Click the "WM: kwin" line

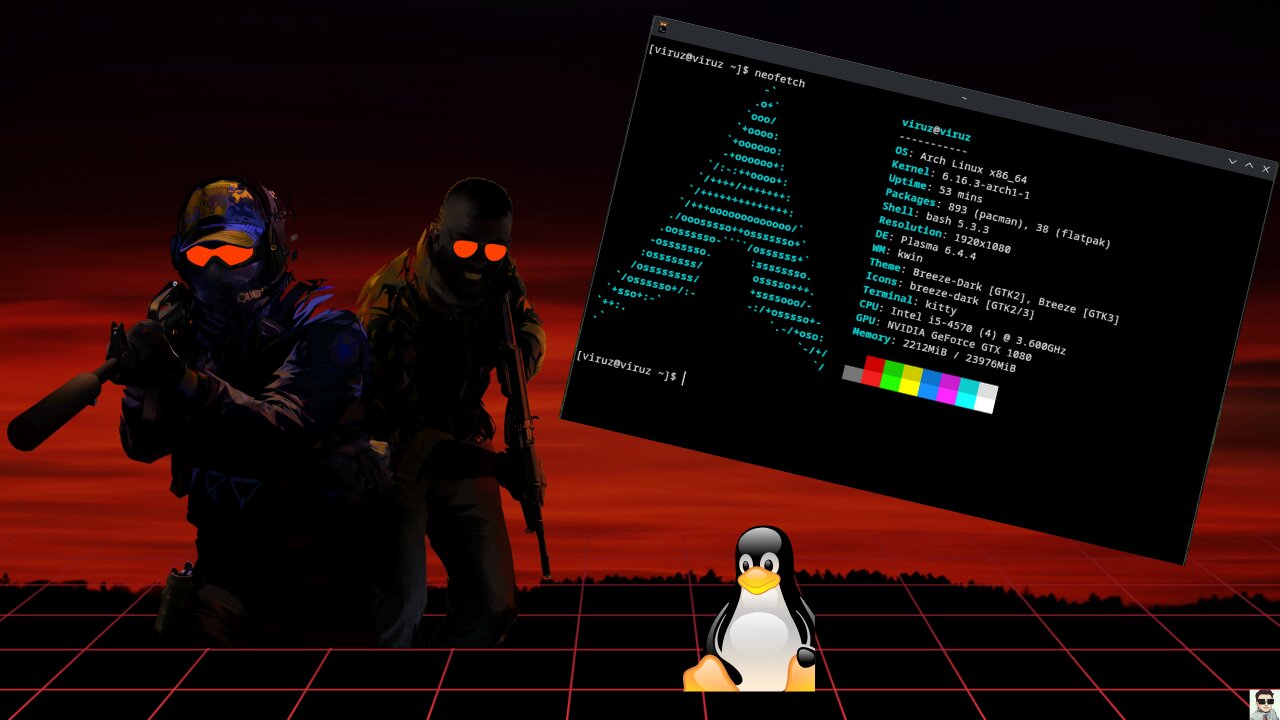[897, 254]
